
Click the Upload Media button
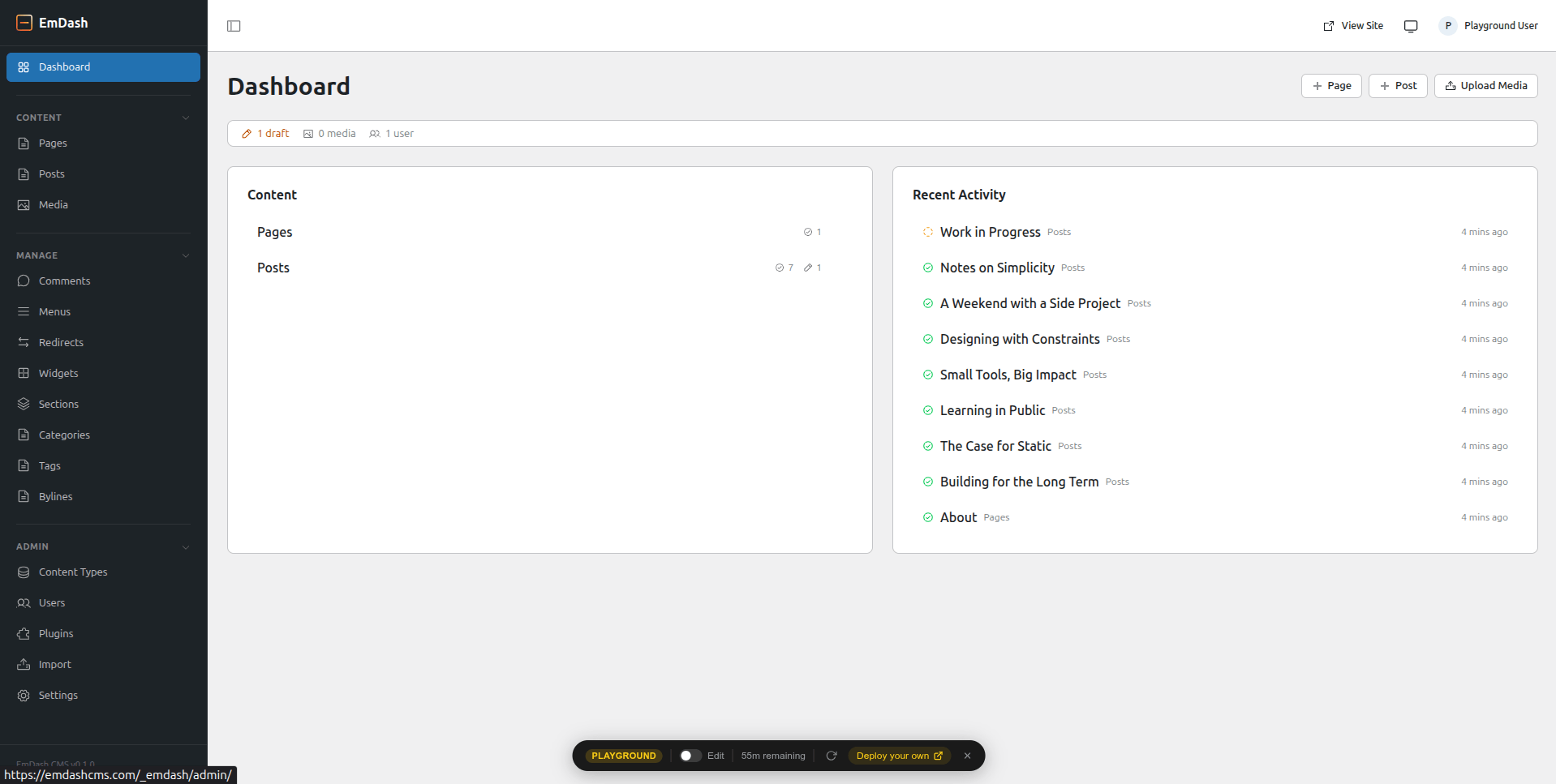[x=1485, y=86]
